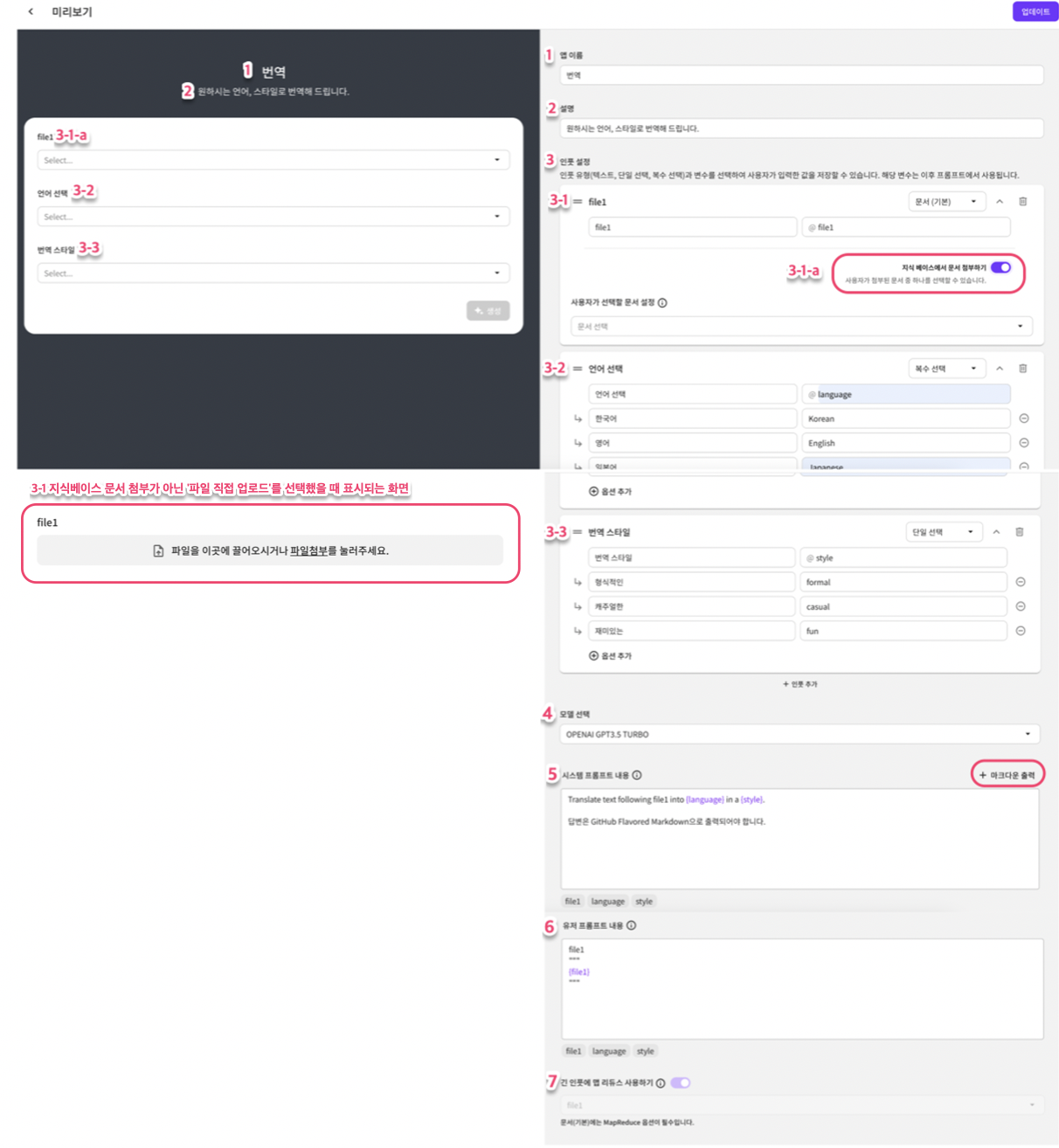Click info icon beside 시스템 프롬프트 내용
The height and width of the screenshot is (1148, 1059).
pyautogui.click(x=637, y=775)
